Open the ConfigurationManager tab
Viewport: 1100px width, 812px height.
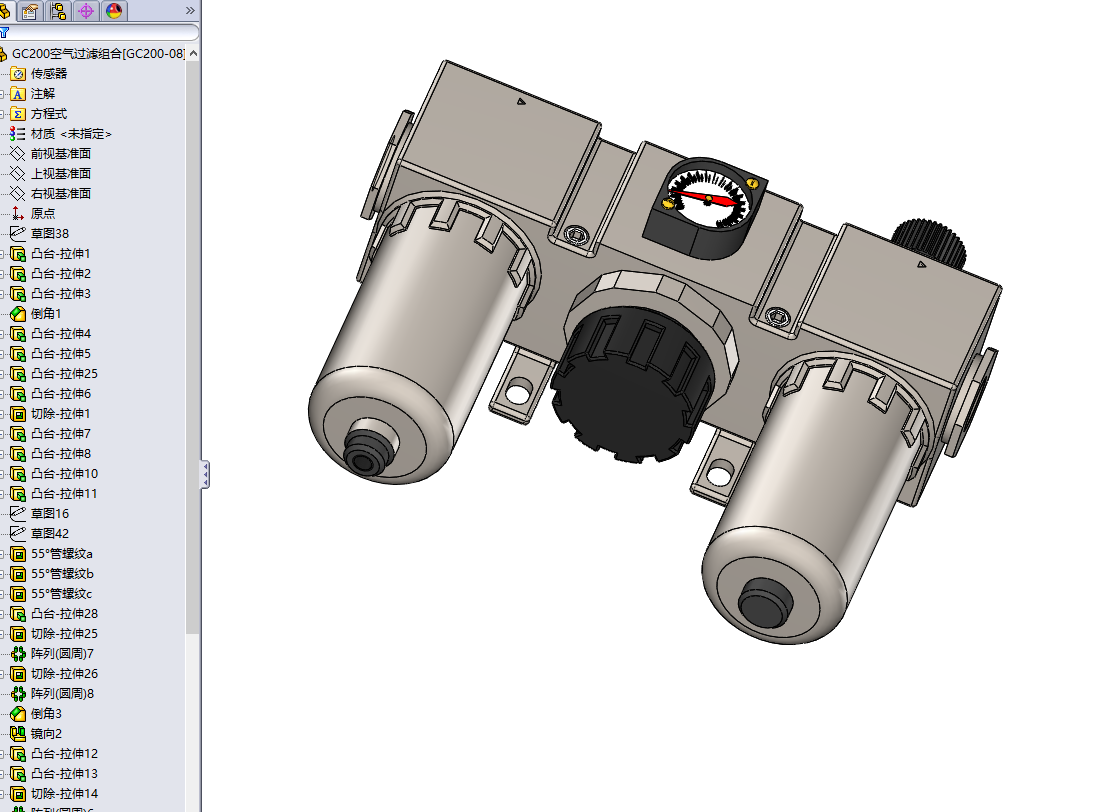58,11
